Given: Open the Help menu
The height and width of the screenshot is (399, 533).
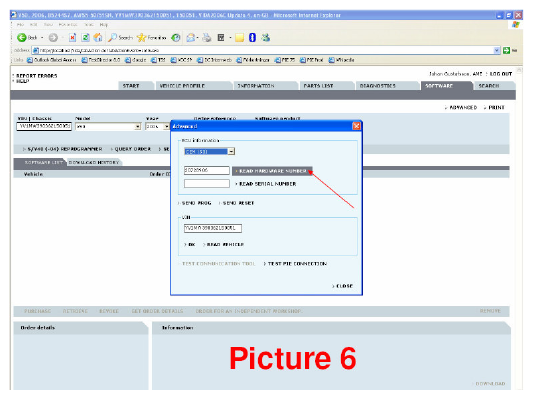Looking at the screenshot, I should click(x=104, y=25).
